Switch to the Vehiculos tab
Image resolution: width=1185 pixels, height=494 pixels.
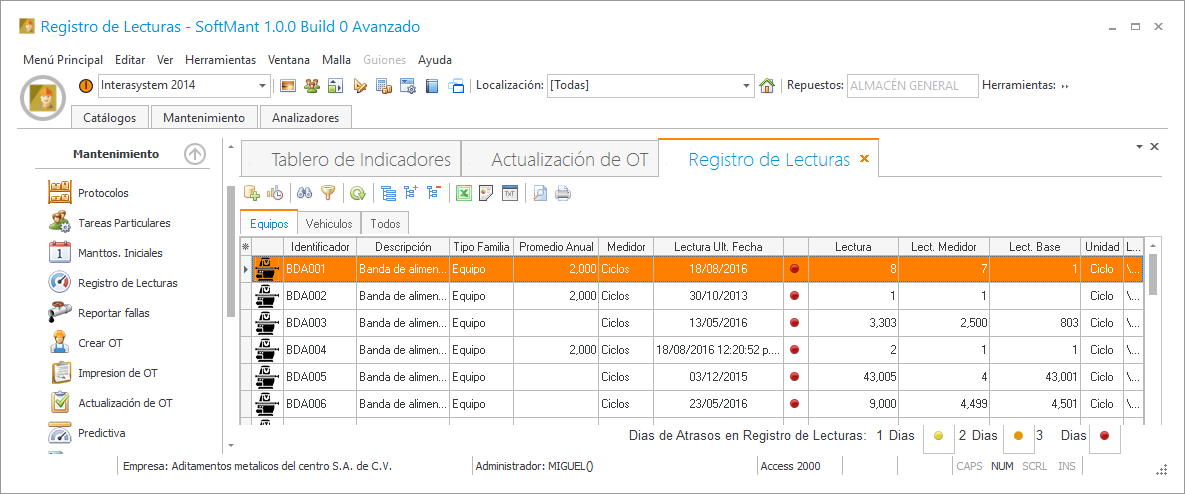329,224
